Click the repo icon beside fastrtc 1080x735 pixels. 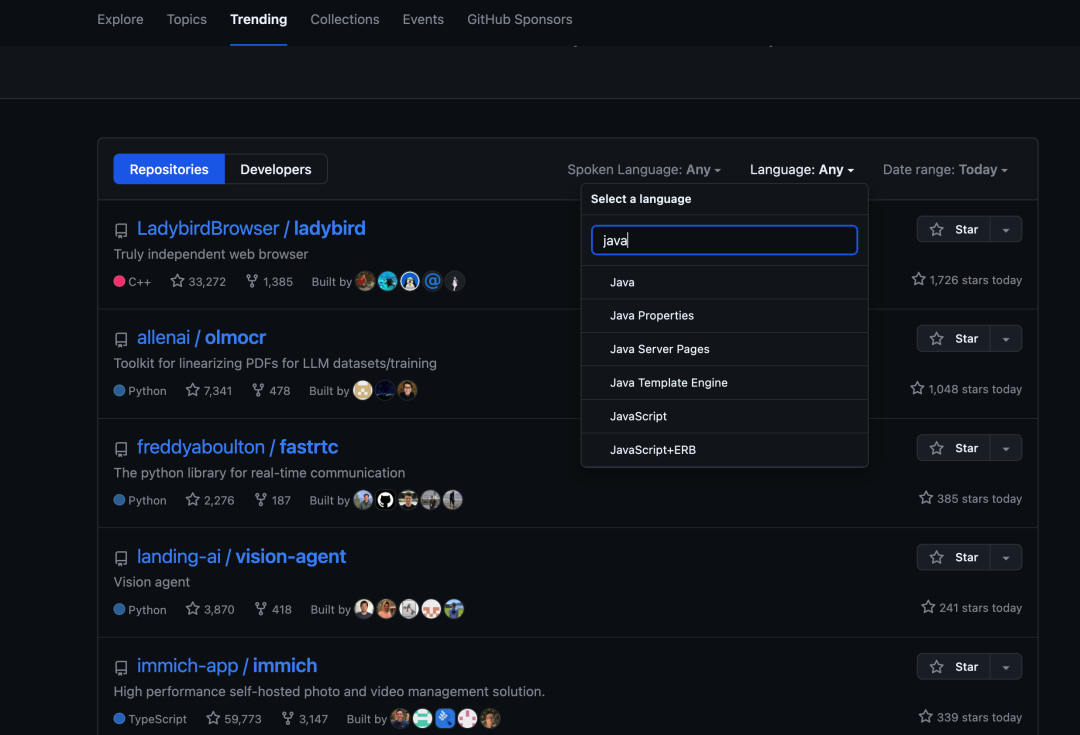tap(121, 449)
